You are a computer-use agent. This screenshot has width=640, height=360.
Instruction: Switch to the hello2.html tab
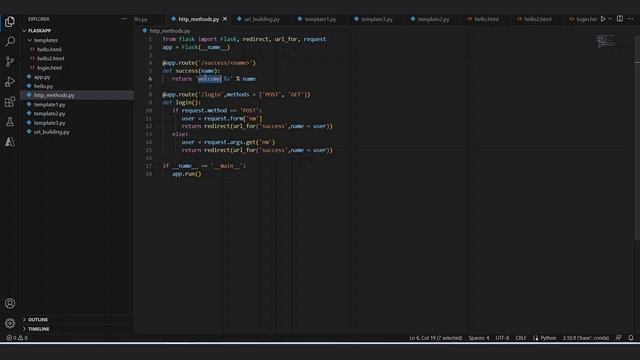[x=534, y=19]
